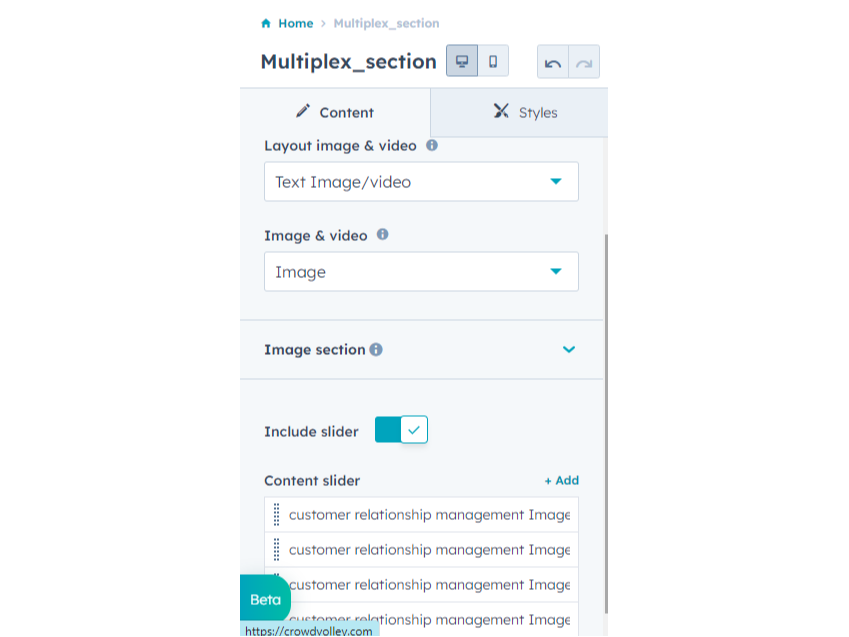Click the undo arrow button
This screenshot has height=637, width=849.
pos(553,62)
